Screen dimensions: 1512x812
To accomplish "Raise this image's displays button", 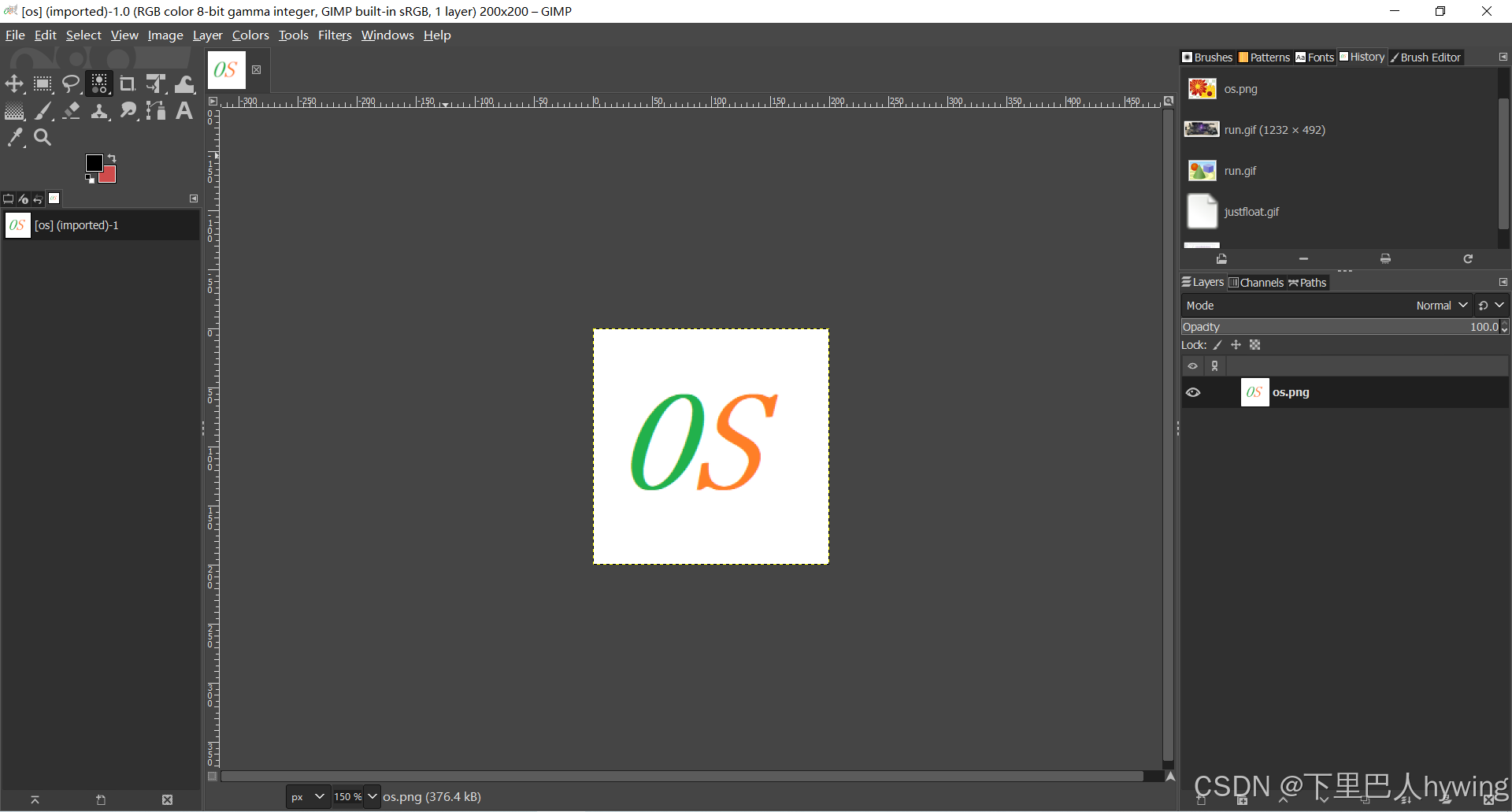I will click(35, 800).
